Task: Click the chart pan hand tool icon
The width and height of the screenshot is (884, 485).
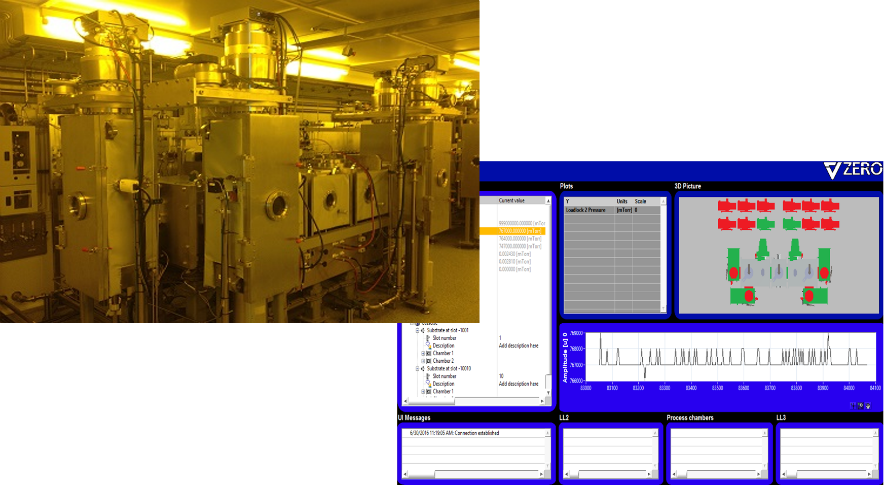Action: tap(867, 405)
